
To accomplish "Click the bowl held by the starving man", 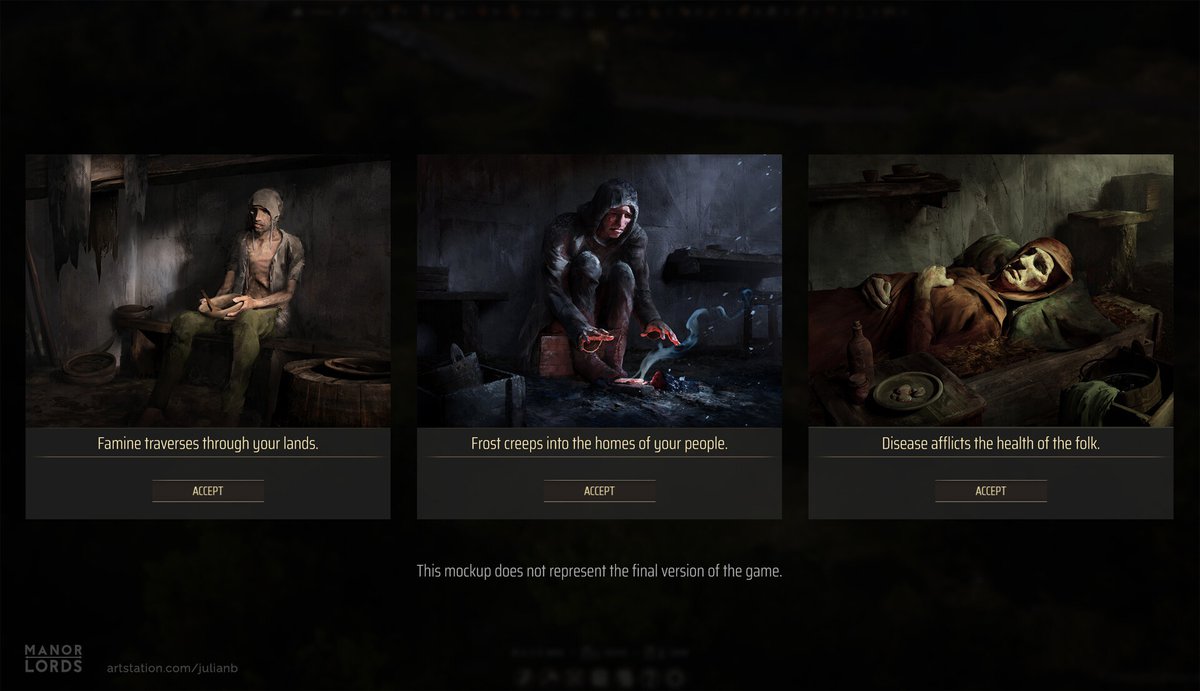I will tap(230, 304).
